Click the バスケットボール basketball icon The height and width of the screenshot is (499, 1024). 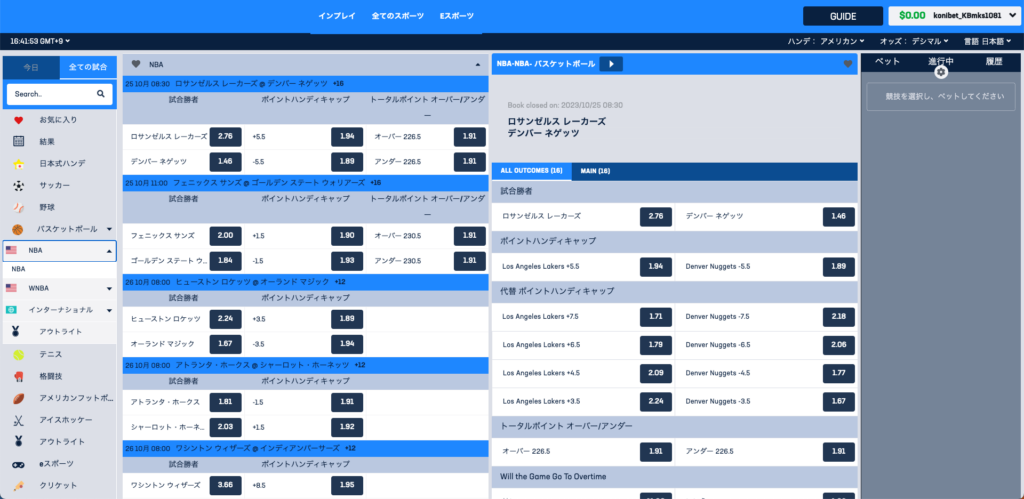point(18,229)
